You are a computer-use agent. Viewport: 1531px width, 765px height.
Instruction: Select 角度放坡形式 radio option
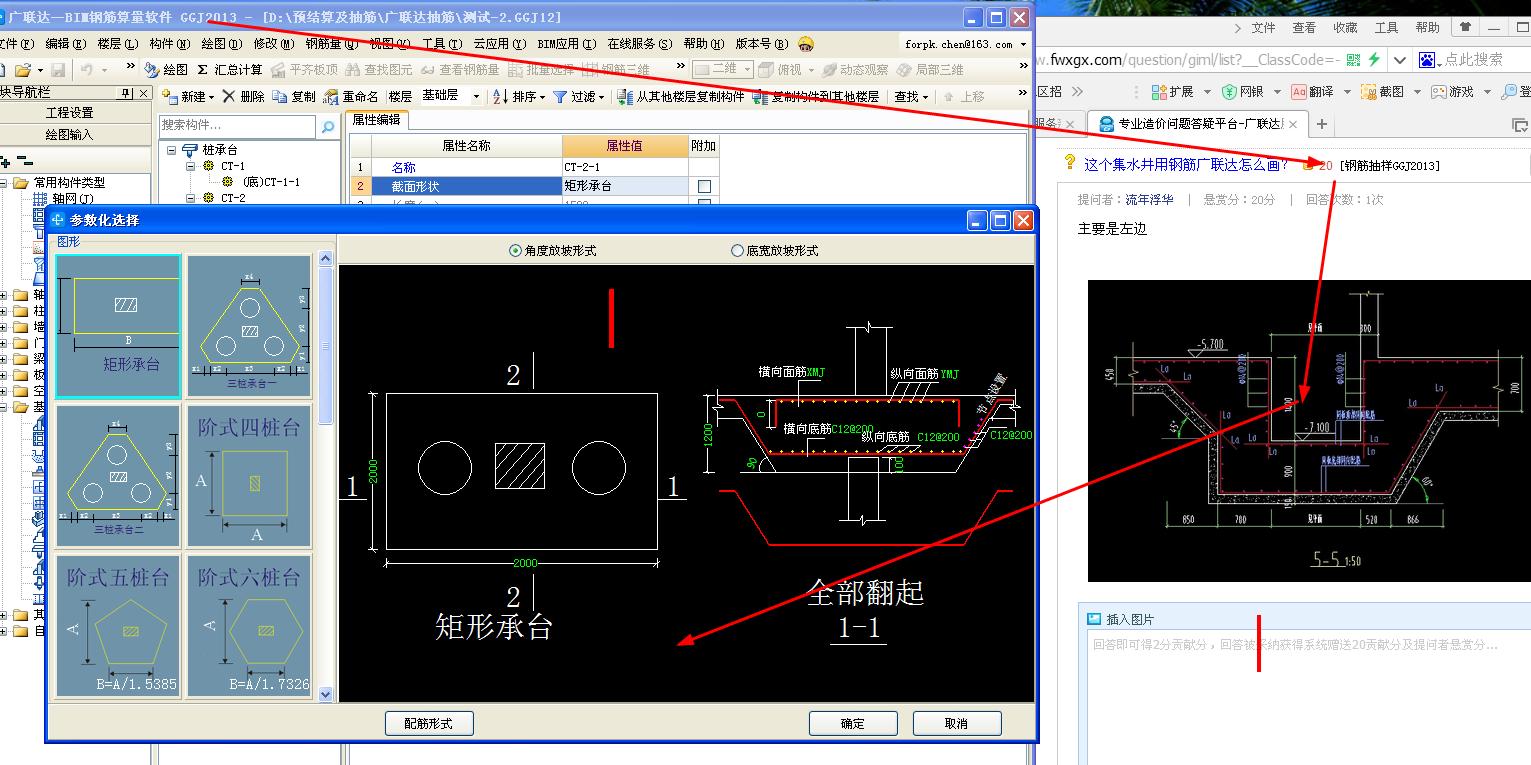click(516, 251)
